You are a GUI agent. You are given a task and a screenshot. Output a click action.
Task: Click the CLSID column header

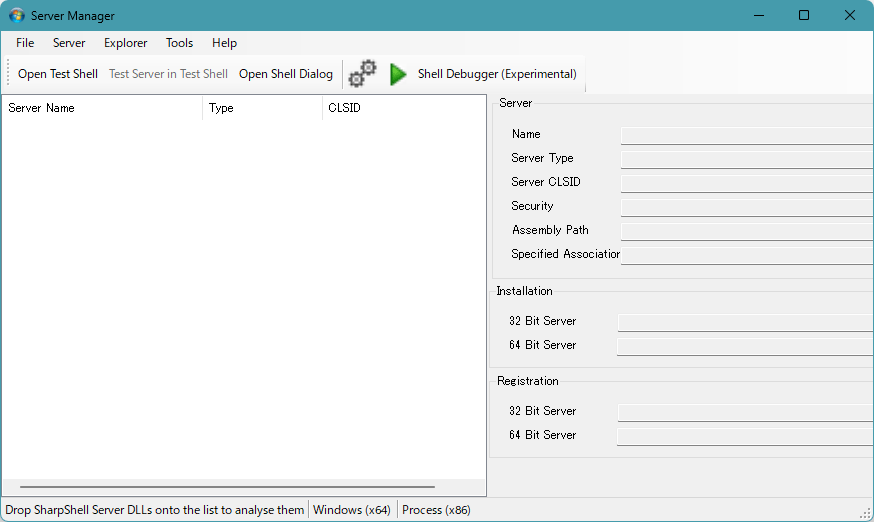[x=400, y=108]
